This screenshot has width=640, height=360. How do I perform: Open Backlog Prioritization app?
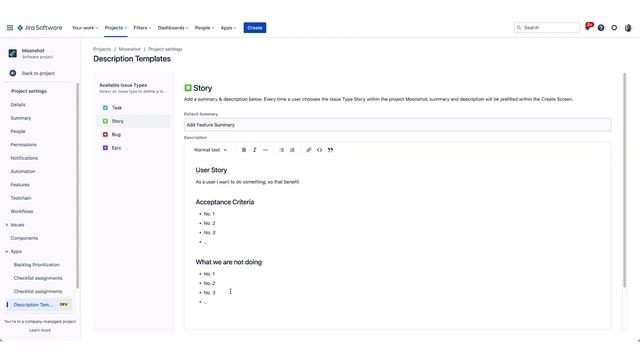pyautogui.click(x=37, y=265)
